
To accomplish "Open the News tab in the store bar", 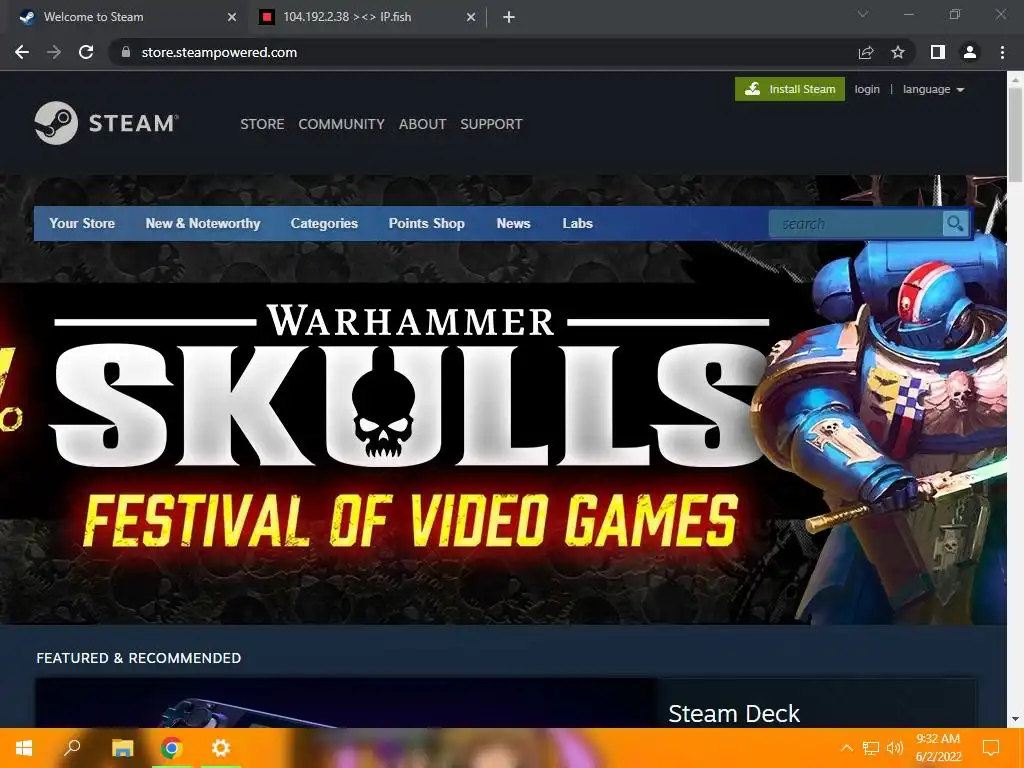I will coord(513,223).
